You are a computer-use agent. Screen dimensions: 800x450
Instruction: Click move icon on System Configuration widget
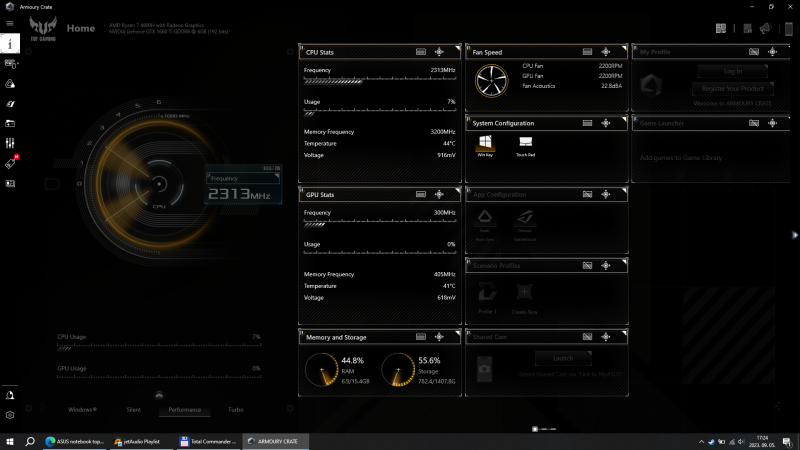(606, 123)
